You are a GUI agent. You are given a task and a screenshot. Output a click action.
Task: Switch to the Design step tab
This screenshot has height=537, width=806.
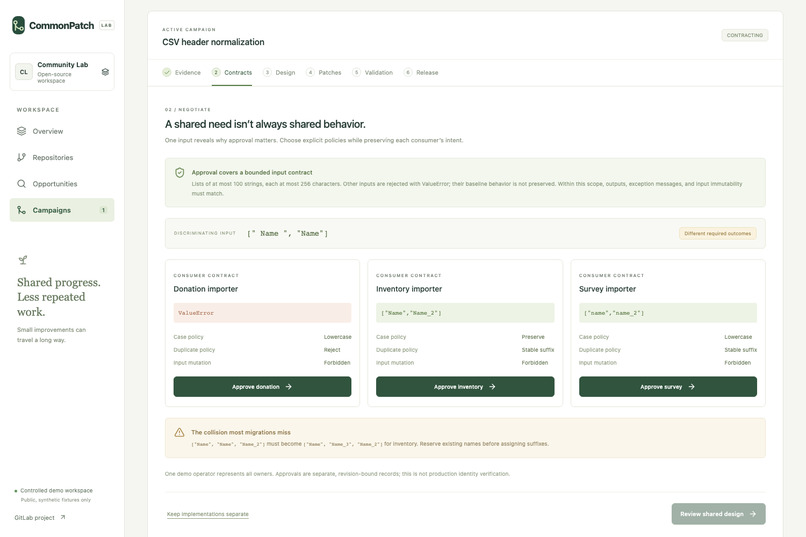279,72
